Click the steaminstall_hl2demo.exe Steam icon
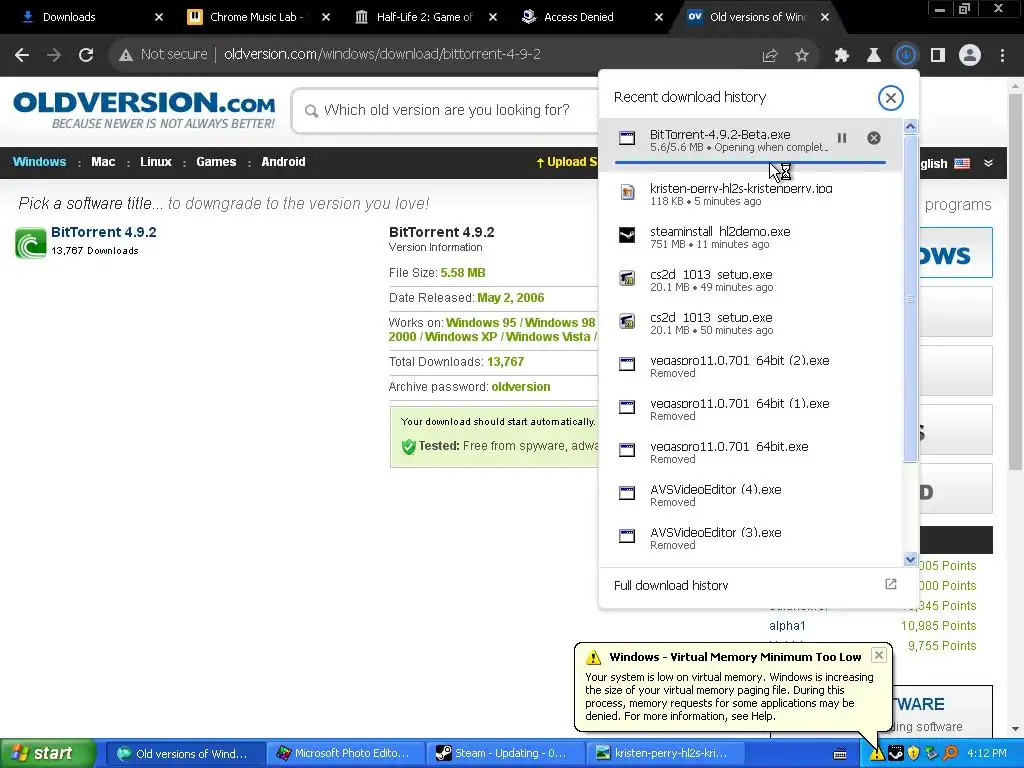 [627, 235]
